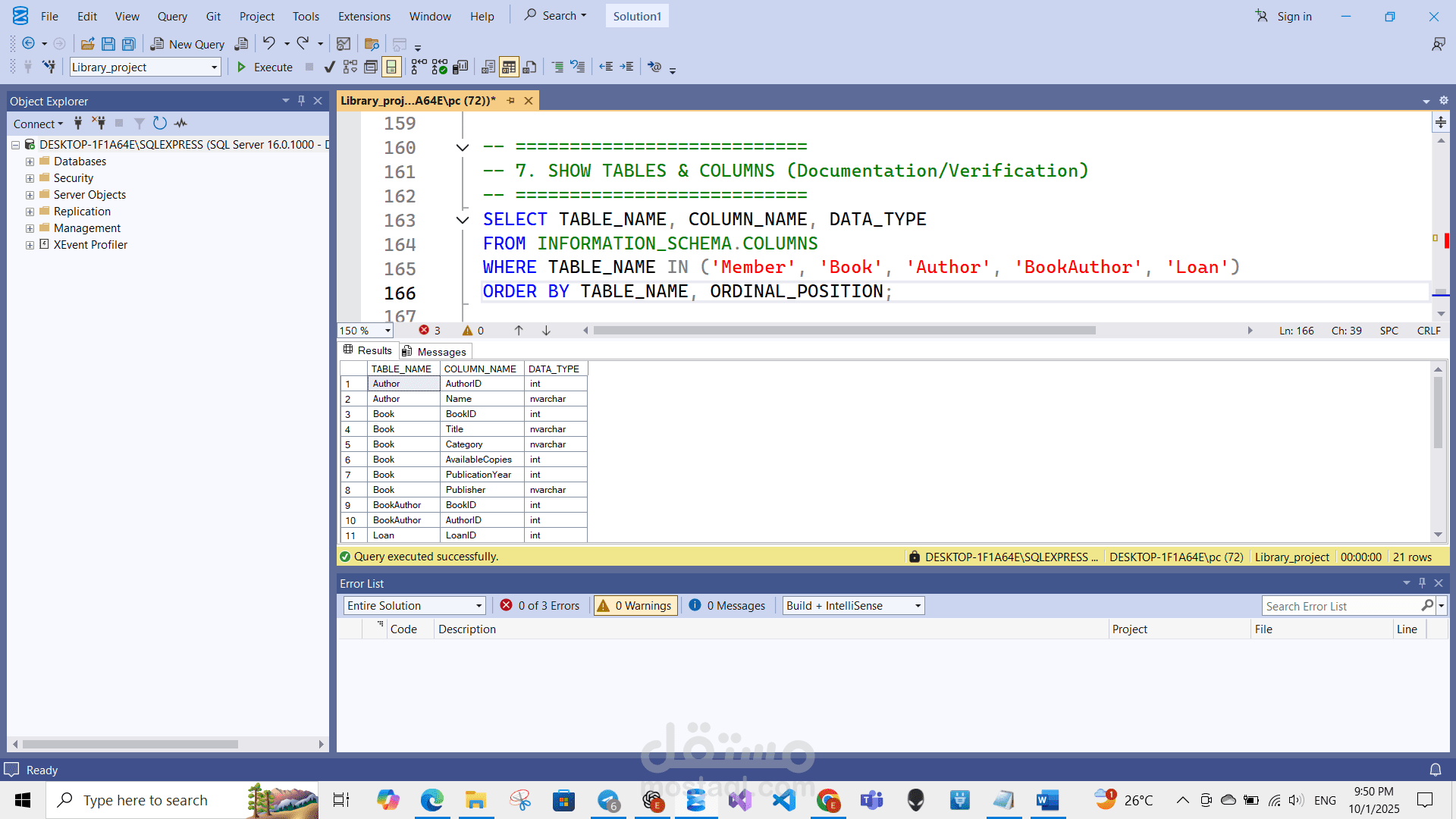1456x819 pixels.
Task: Open the Query menu
Action: click(x=172, y=16)
